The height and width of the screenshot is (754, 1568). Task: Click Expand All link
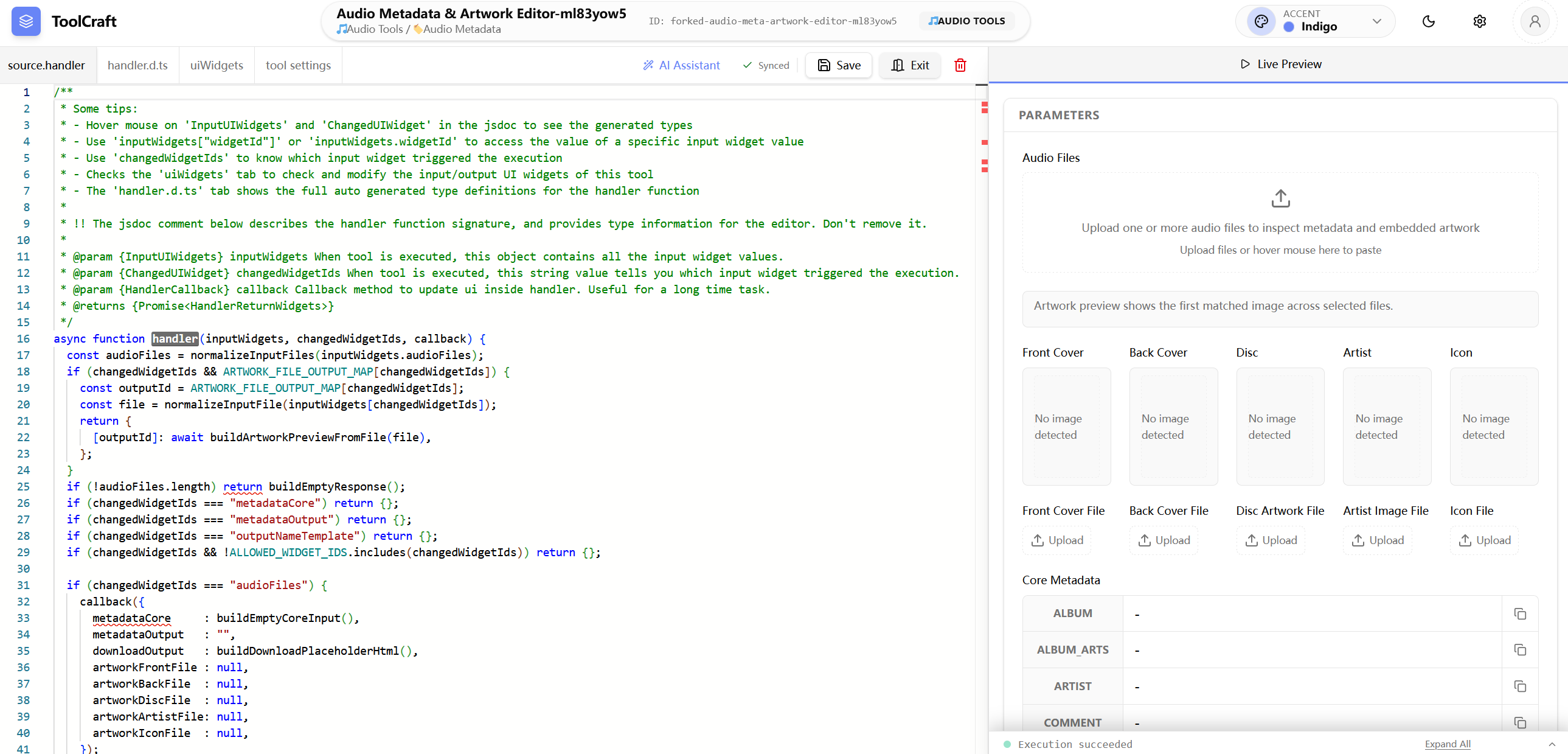coord(1447,744)
